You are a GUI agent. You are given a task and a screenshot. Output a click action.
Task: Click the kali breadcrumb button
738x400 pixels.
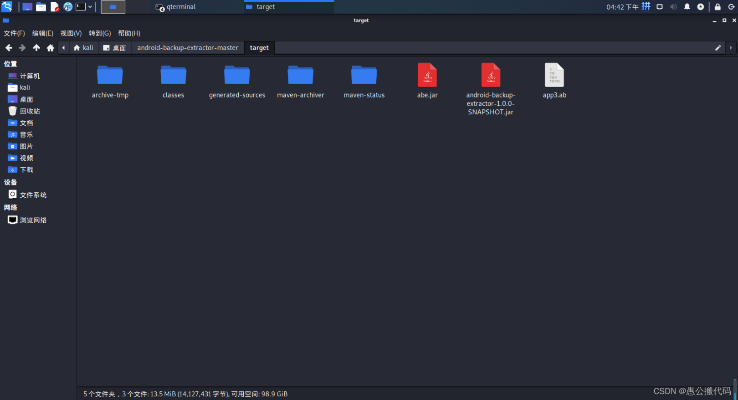tap(83, 47)
